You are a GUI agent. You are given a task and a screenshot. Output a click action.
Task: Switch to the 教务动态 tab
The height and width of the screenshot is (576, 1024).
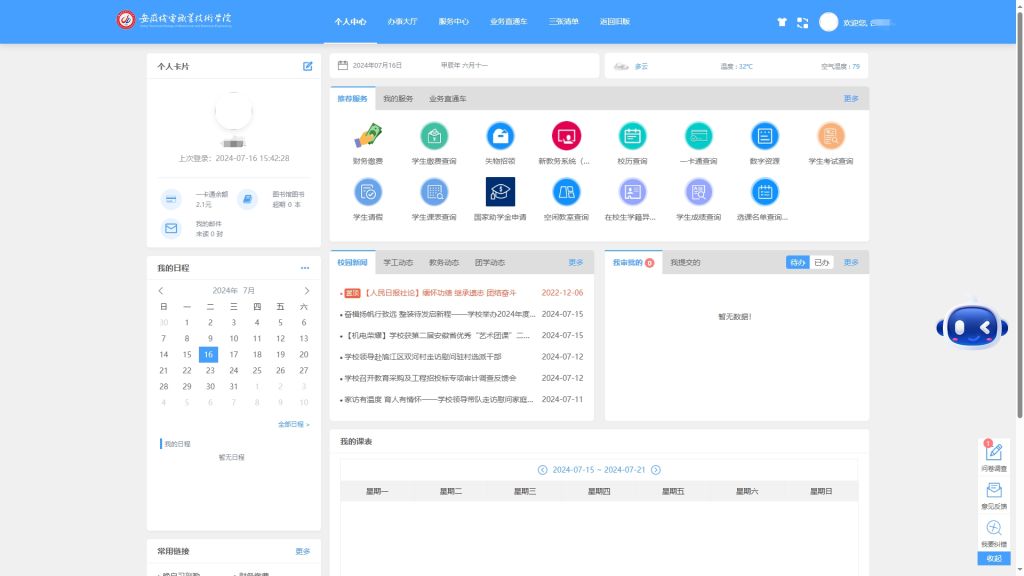tap(443, 263)
